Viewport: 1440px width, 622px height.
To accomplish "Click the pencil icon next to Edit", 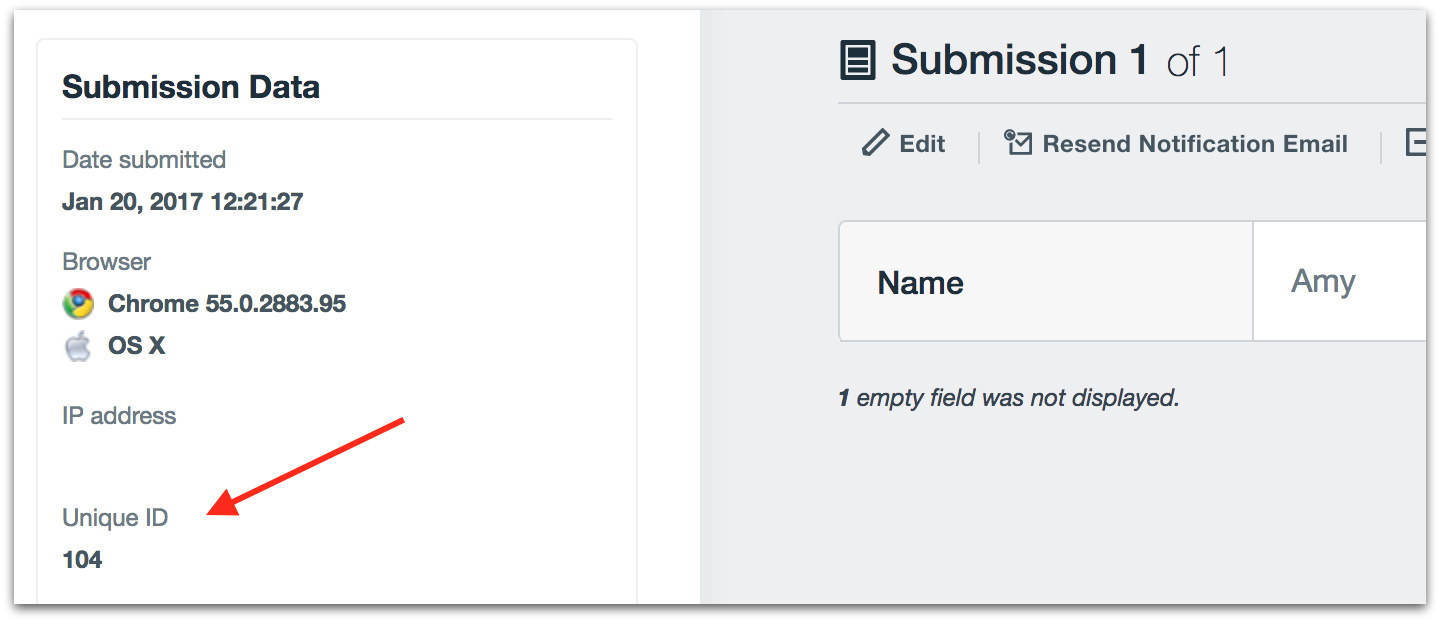I will (x=875, y=143).
